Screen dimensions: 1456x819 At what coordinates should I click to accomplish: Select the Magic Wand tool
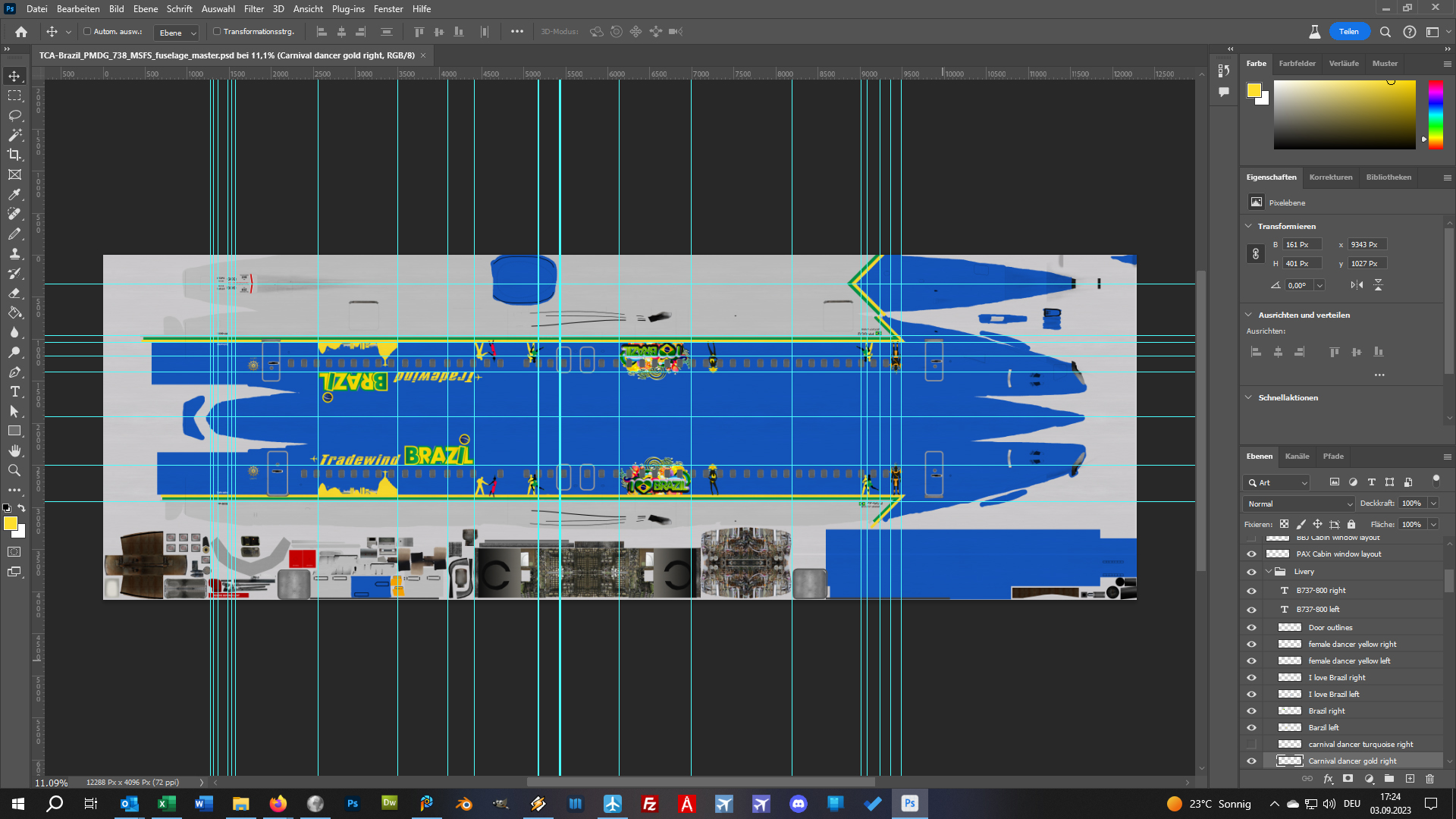coord(14,135)
